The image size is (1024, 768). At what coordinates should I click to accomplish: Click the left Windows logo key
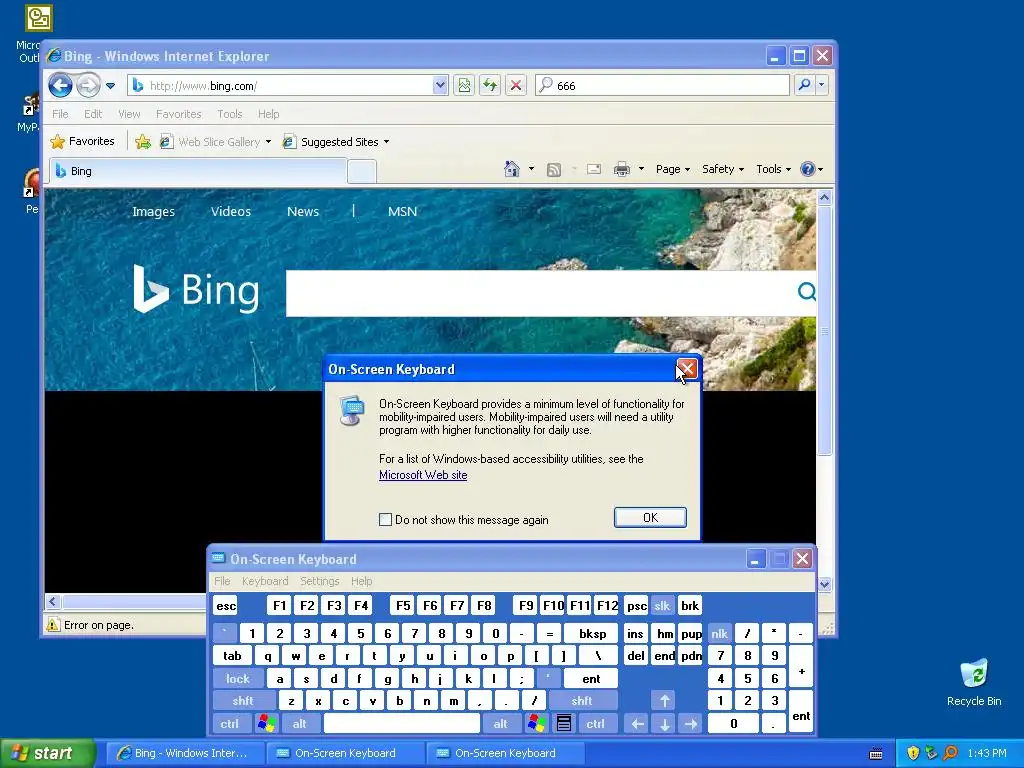point(266,724)
